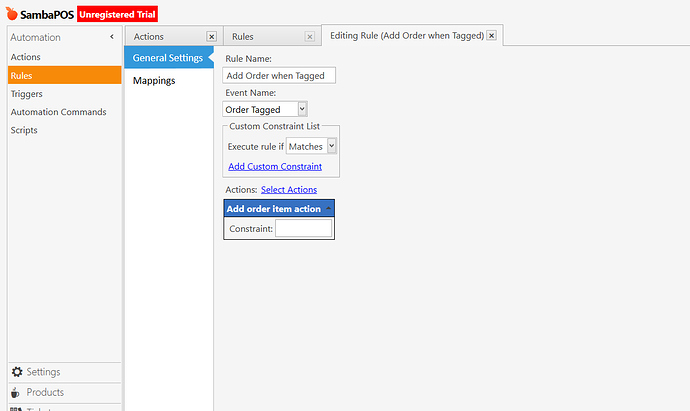Close the Rules tab
The height and width of the screenshot is (411, 690).
tap(310, 37)
